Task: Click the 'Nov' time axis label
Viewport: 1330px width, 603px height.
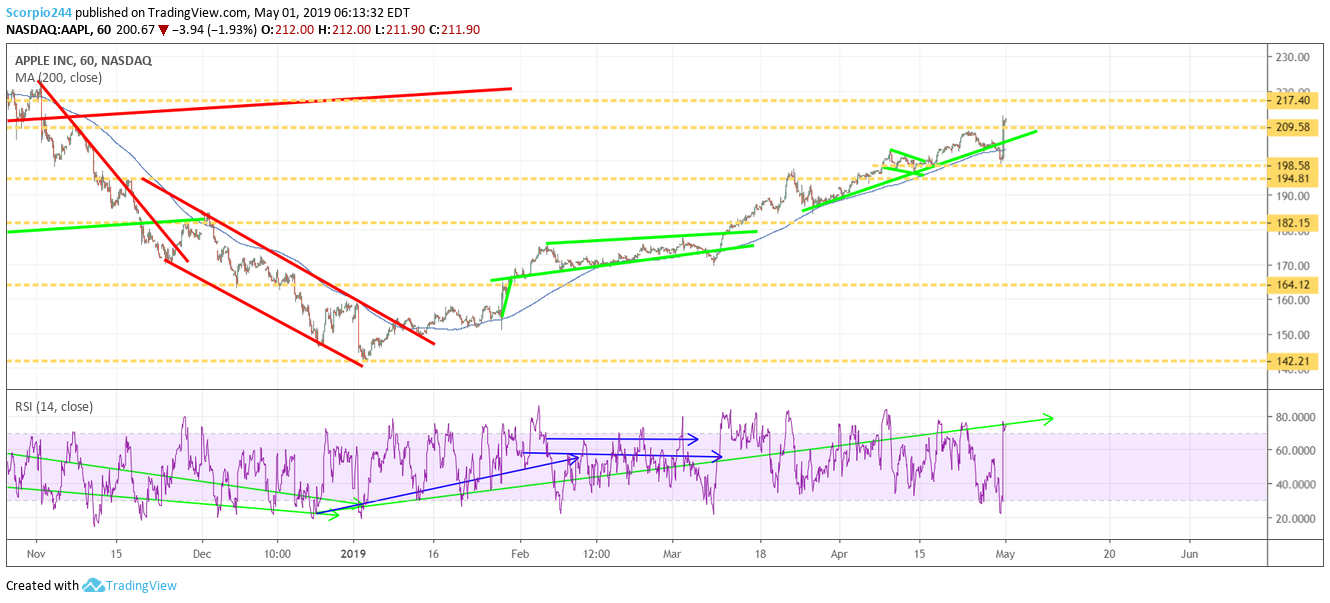Action: click(x=36, y=552)
